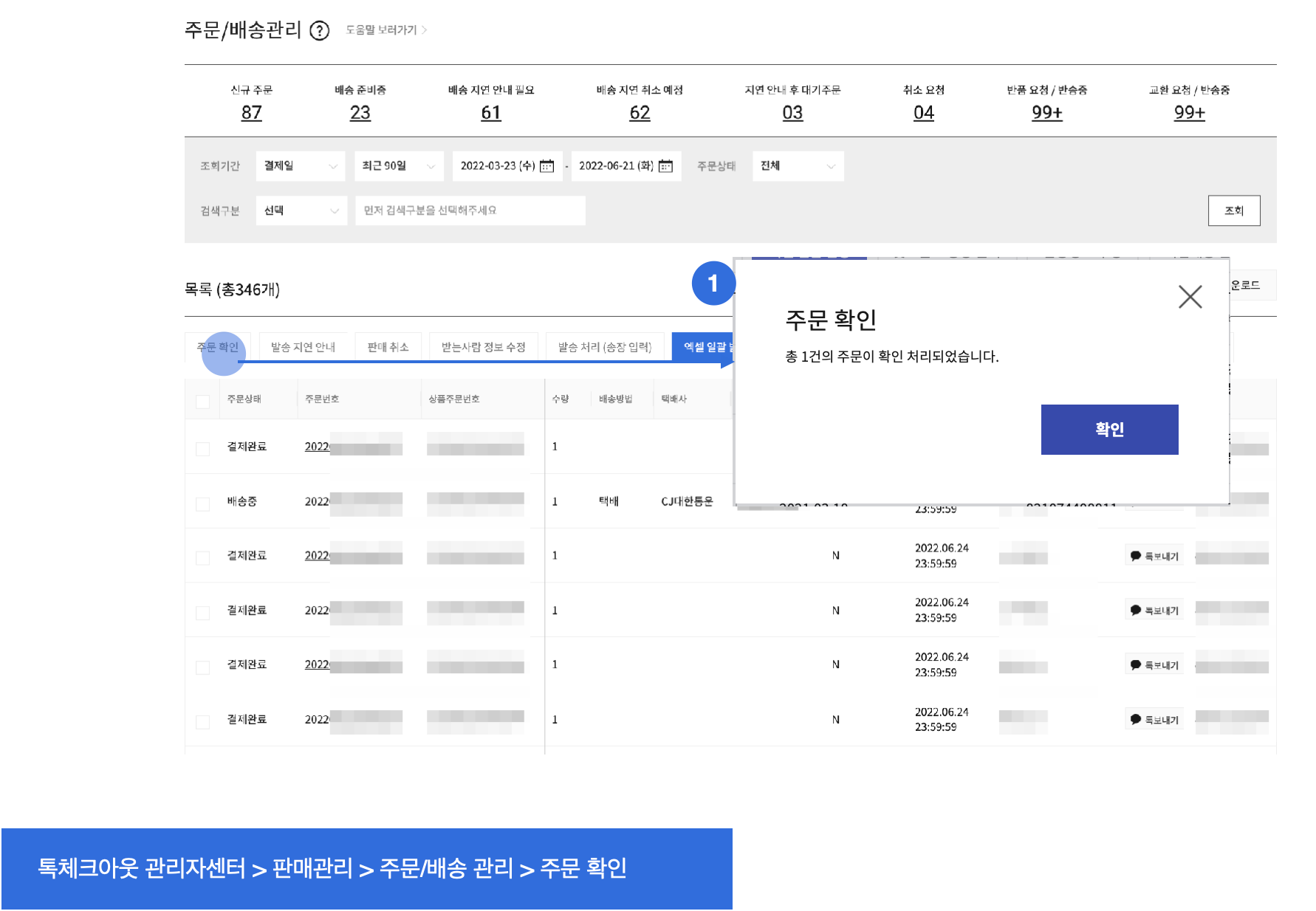The width and height of the screenshot is (1316, 911).
Task: Expand the 주문상태 전체 dropdown
Action: coord(798,166)
